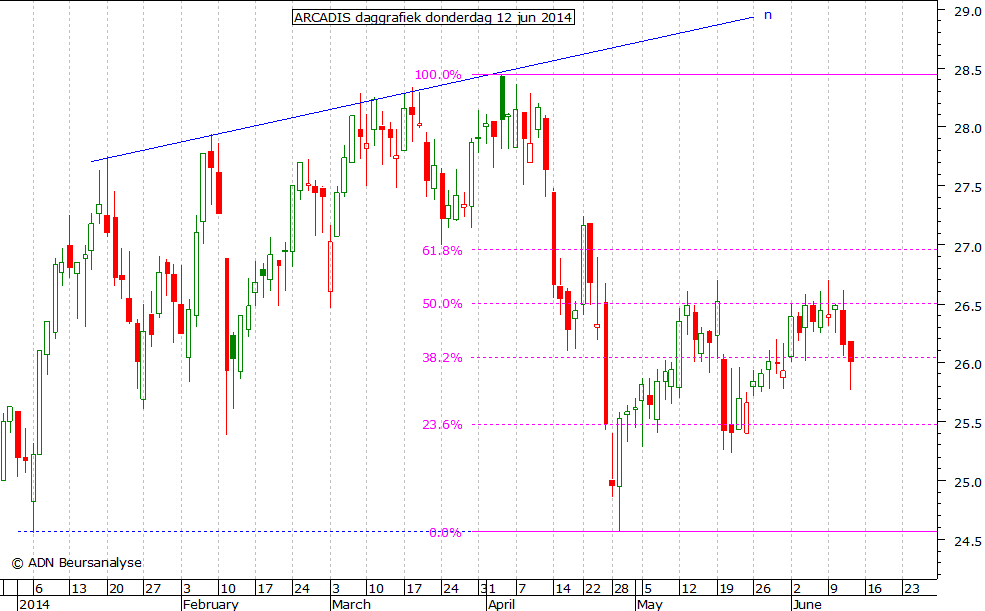Select the 61.8% Fibonacci level label
The image size is (985, 611).
pos(442,251)
